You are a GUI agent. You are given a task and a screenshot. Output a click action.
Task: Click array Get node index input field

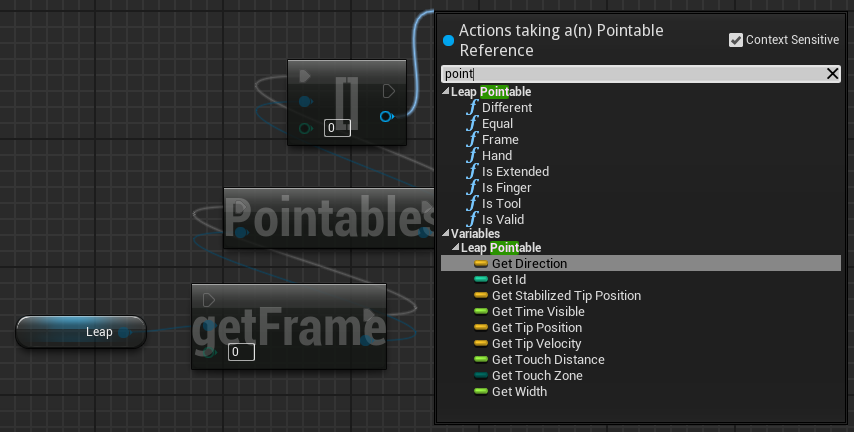[337, 128]
